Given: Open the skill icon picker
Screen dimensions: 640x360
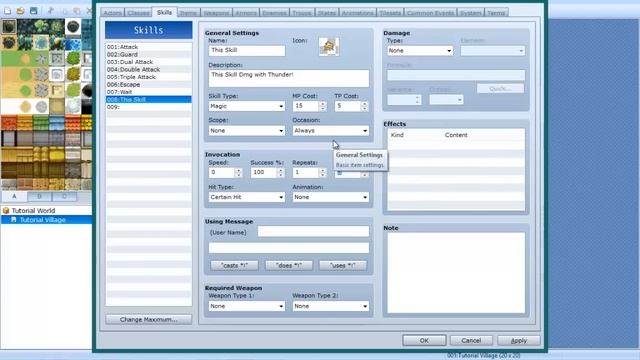Looking at the screenshot, I should (329, 47).
